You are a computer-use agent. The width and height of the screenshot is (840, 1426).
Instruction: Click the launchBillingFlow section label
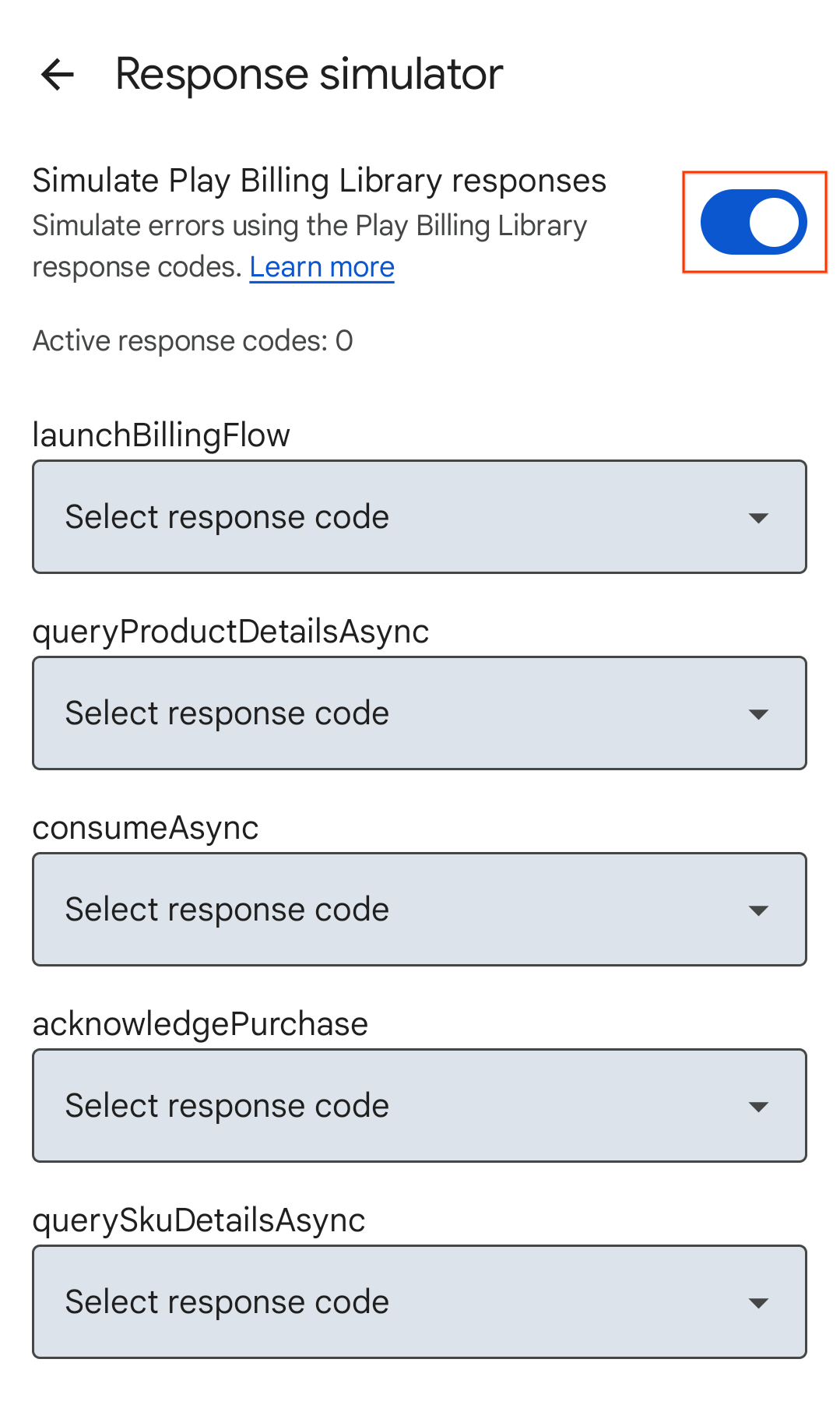160,435
